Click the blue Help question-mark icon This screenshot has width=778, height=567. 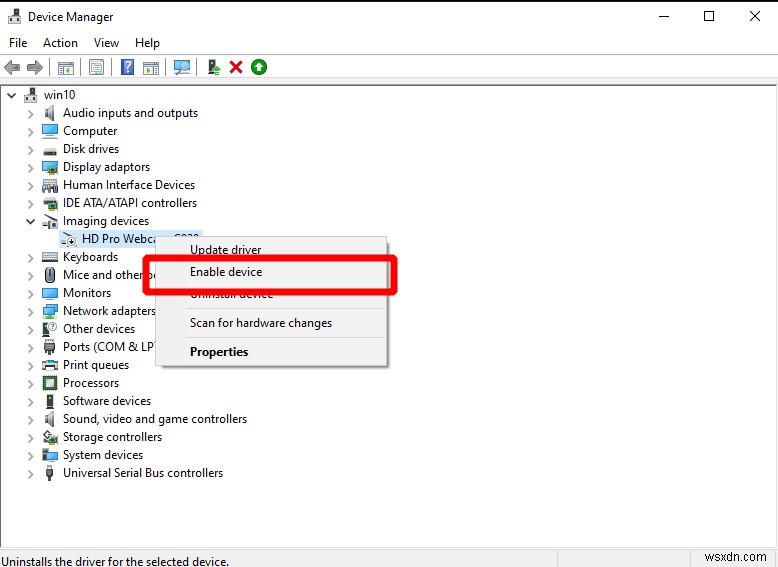pyautogui.click(x=128, y=67)
